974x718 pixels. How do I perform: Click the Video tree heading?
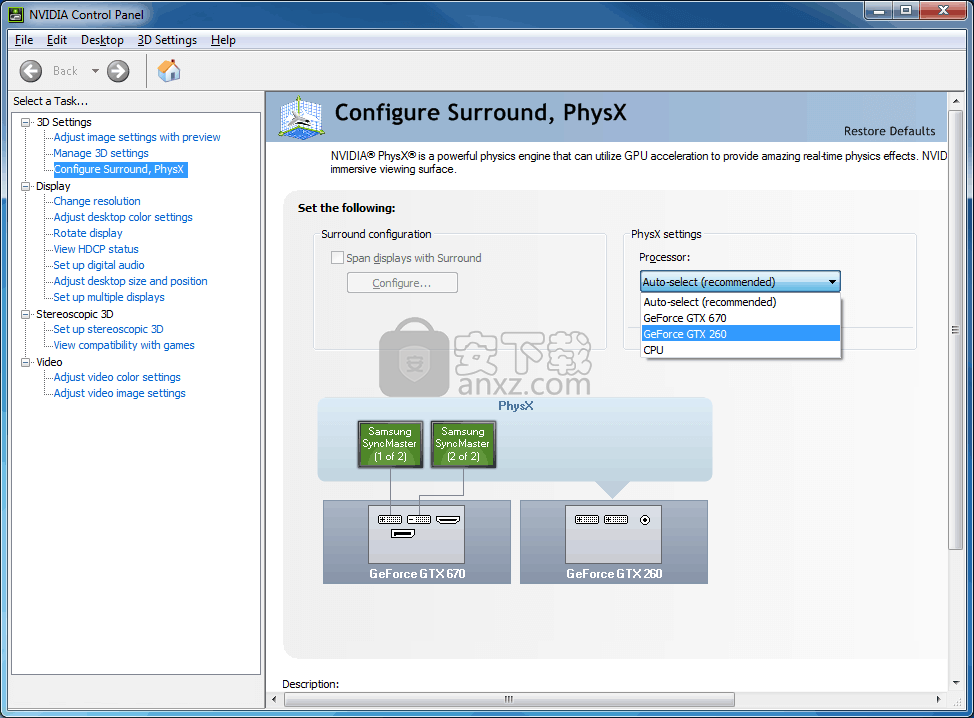point(49,362)
